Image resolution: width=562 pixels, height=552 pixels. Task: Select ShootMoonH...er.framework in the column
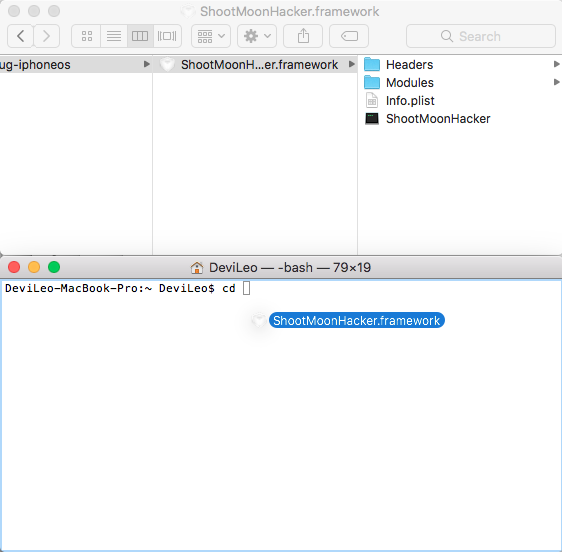click(255, 65)
